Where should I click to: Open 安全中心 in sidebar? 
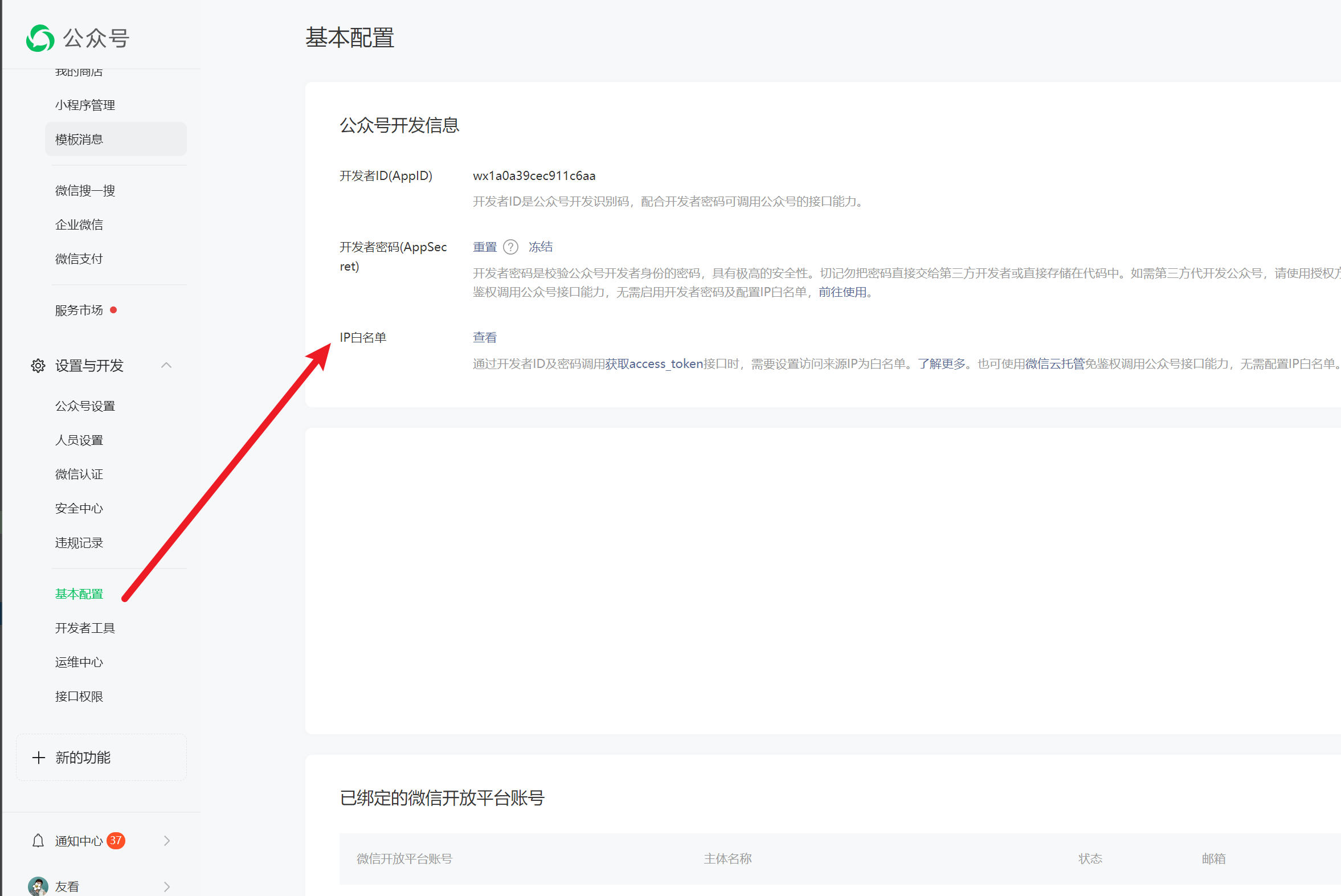(79, 509)
